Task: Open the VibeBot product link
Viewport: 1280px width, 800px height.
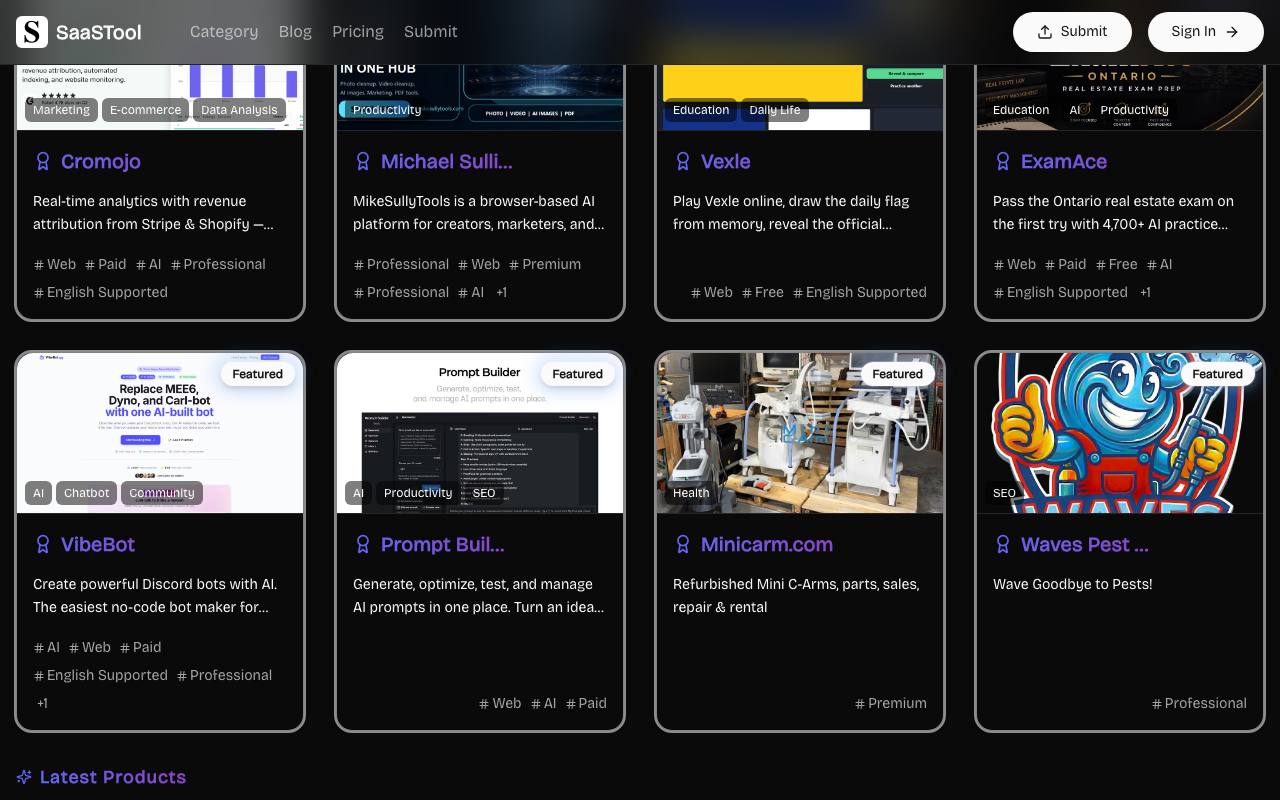Action: 98,544
